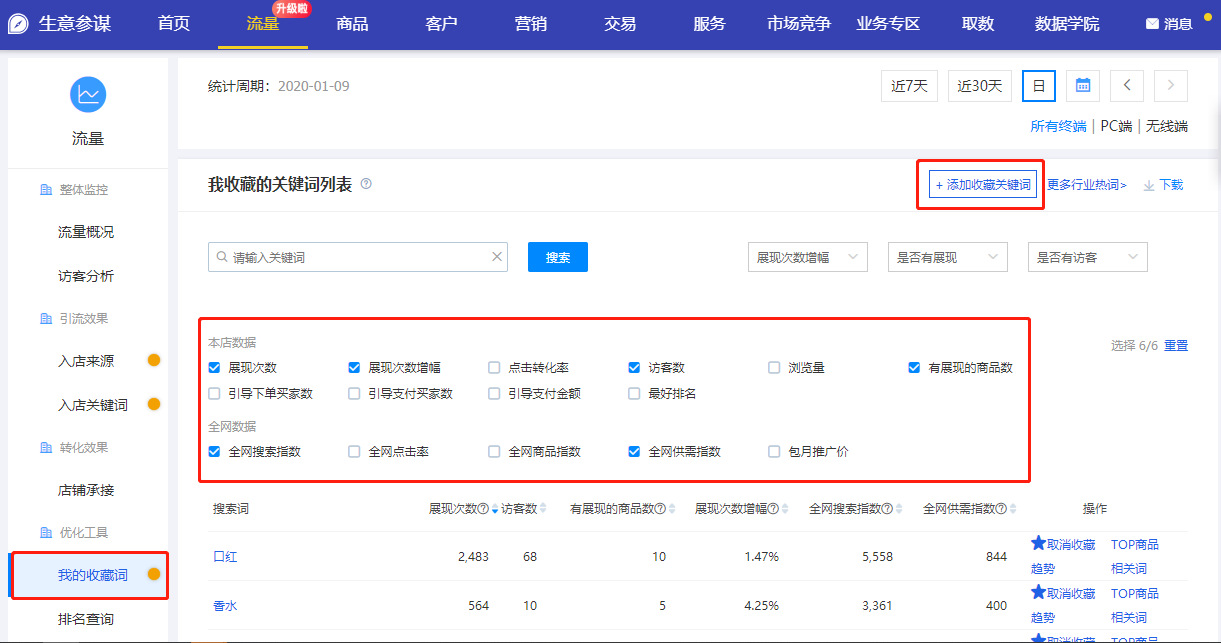Click the 流量 chart icon in sidebar
The width and height of the screenshot is (1221, 643).
[x=88, y=95]
